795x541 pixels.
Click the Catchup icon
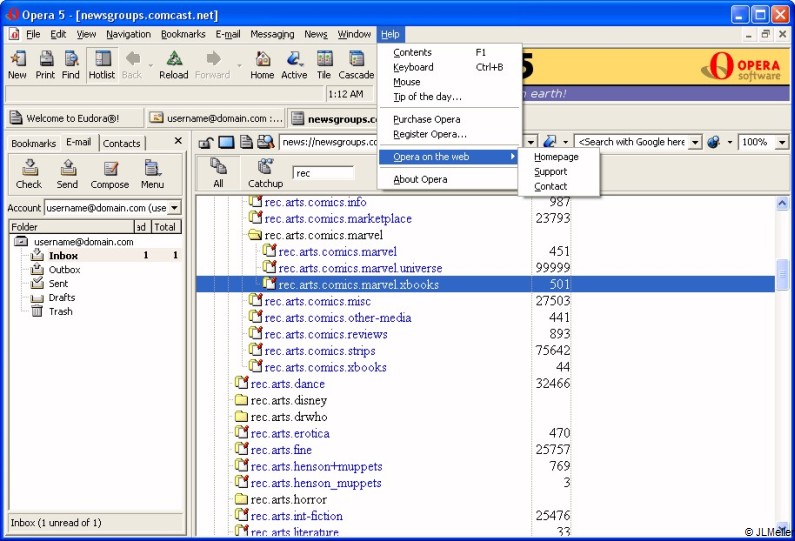[265, 173]
